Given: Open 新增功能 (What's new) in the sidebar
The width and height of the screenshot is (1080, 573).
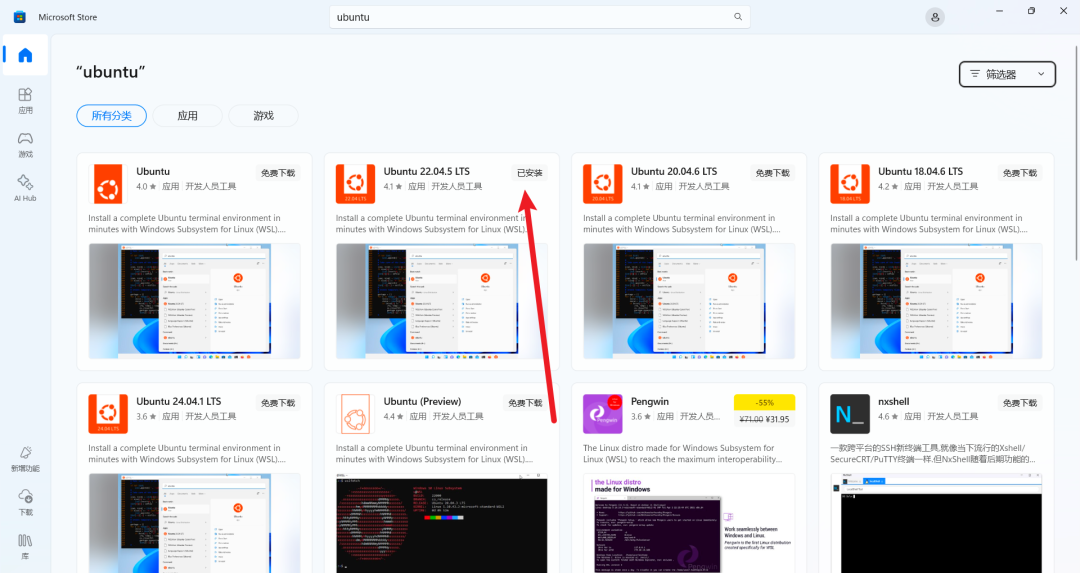Looking at the screenshot, I should click(25, 459).
